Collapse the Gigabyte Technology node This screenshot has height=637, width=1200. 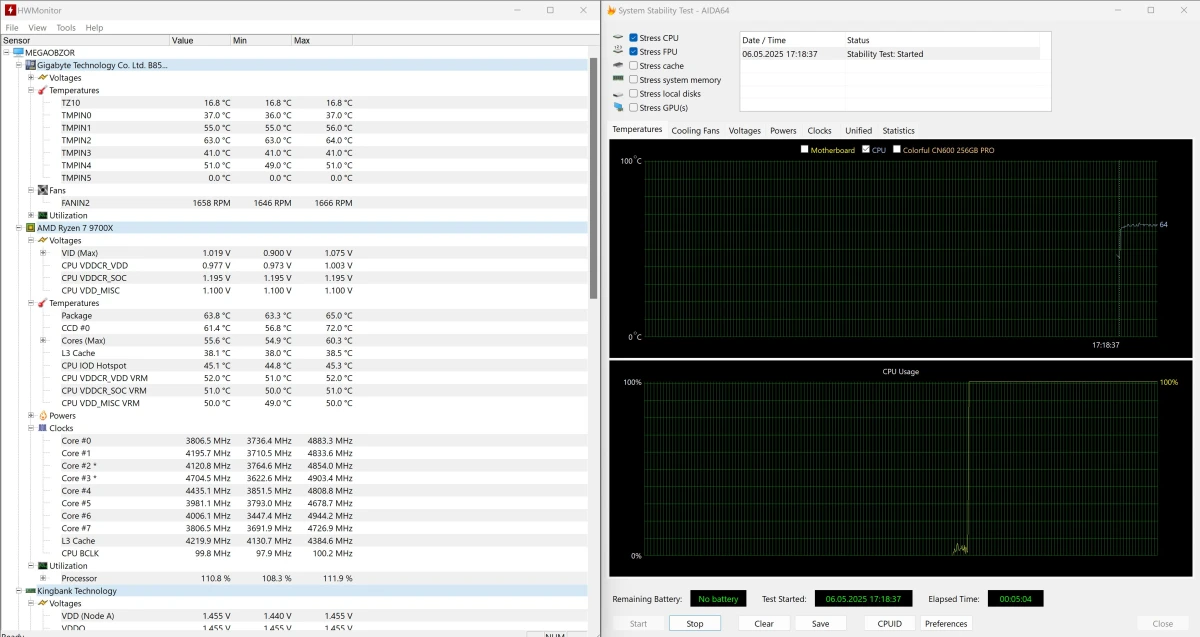pos(19,65)
